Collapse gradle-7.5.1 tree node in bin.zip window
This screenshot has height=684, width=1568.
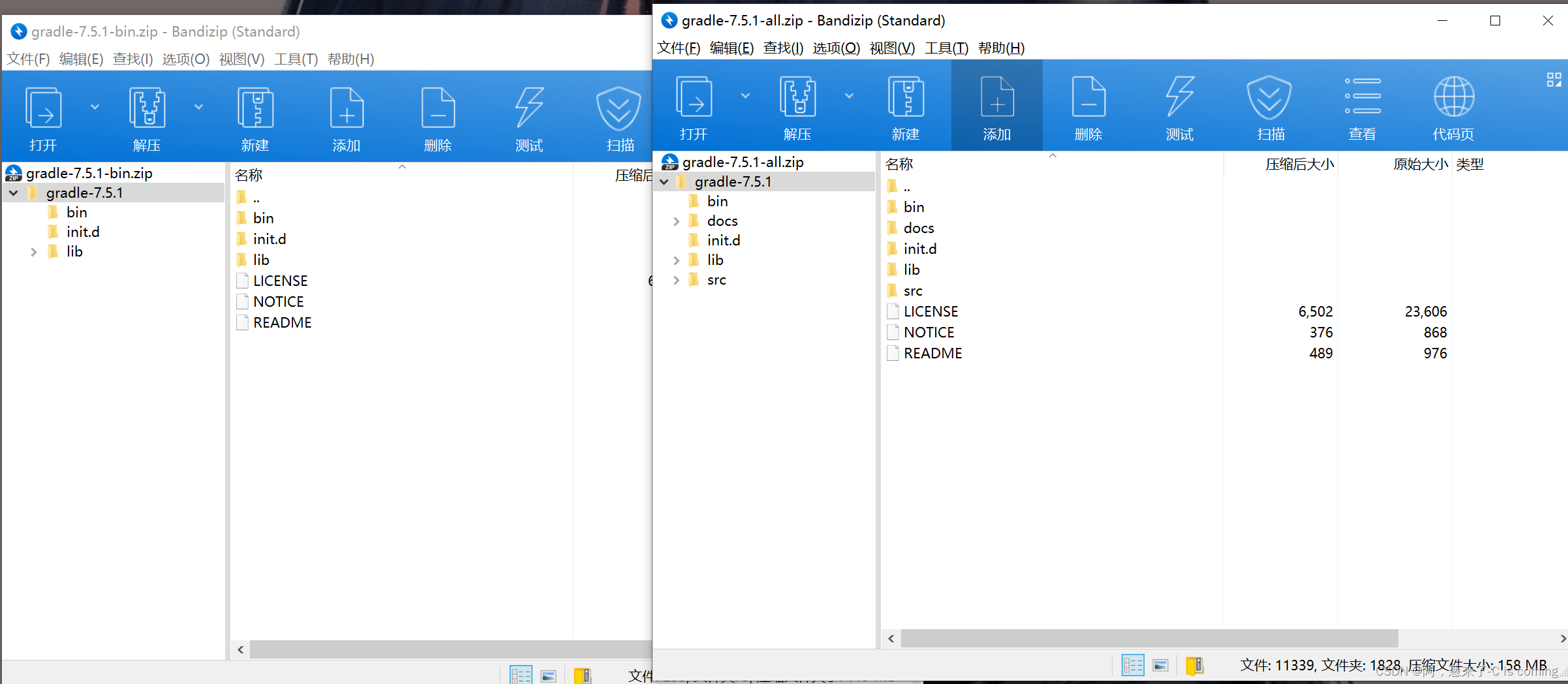coord(13,193)
